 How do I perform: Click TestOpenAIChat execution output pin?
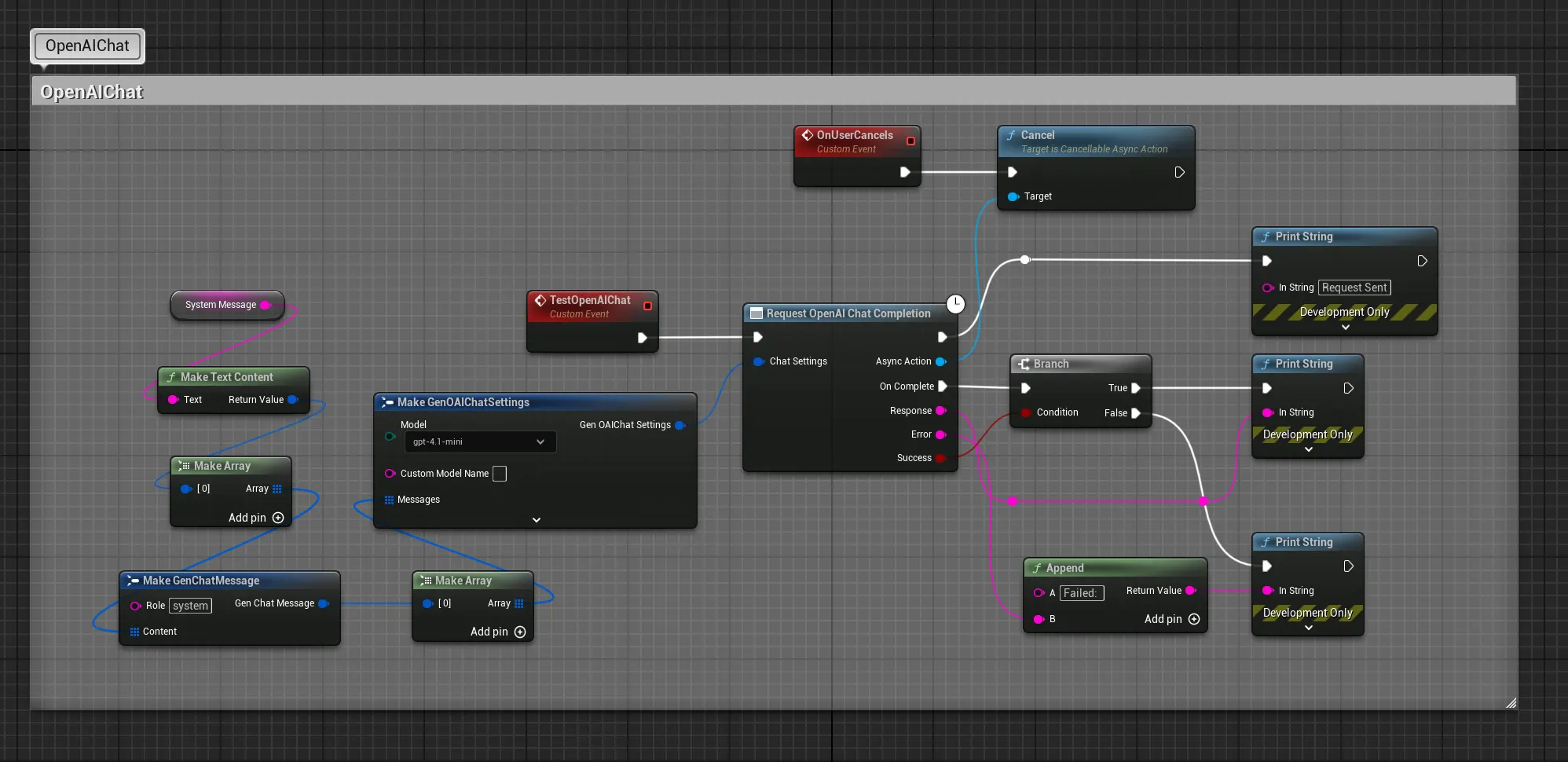642,338
